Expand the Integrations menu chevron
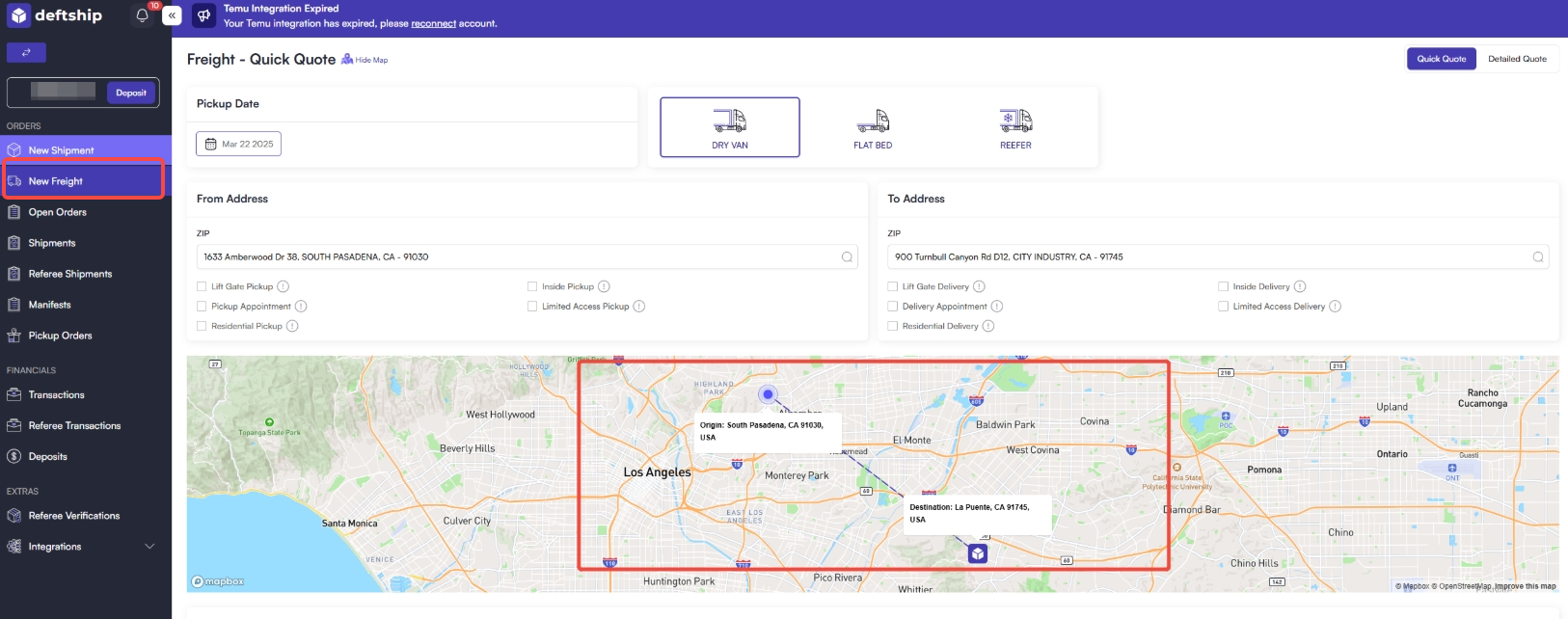This screenshot has width=1568, height=619. (x=149, y=547)
